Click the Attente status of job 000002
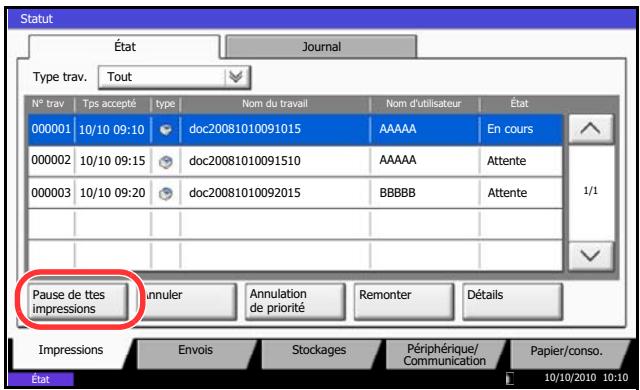The height and width of the screenshot is (390, 640). pyautogui.click(x=507, y=161)
